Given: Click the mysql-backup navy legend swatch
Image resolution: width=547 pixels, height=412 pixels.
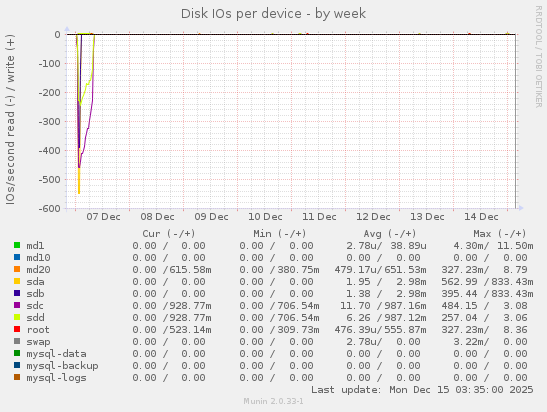Looking at the screenshot, I should [x=17, y=365].
